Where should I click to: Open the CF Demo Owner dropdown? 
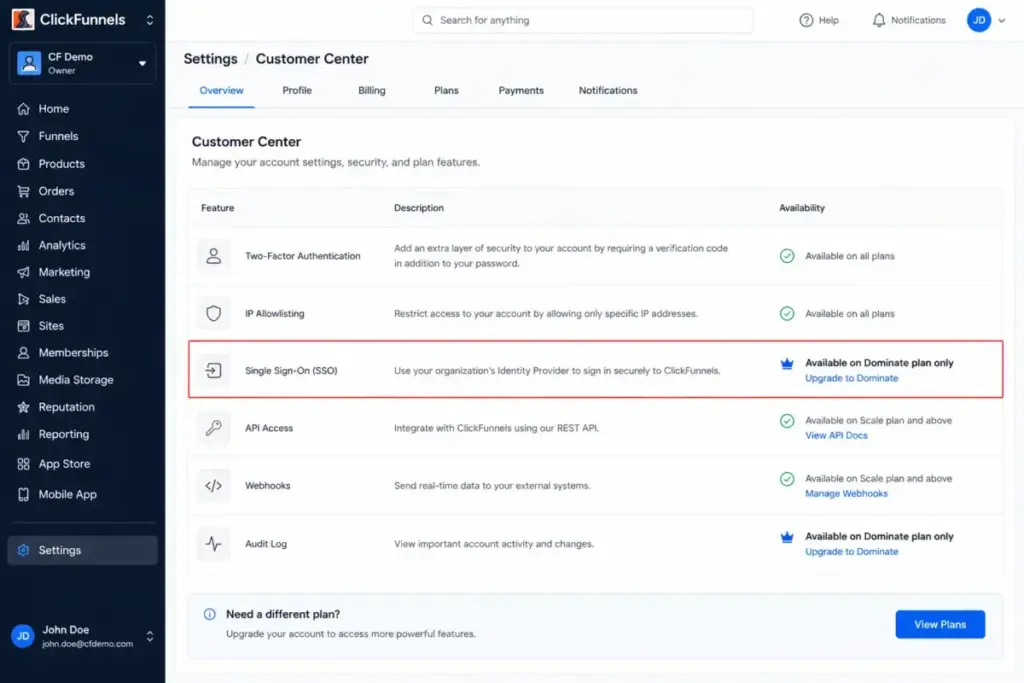82,63
